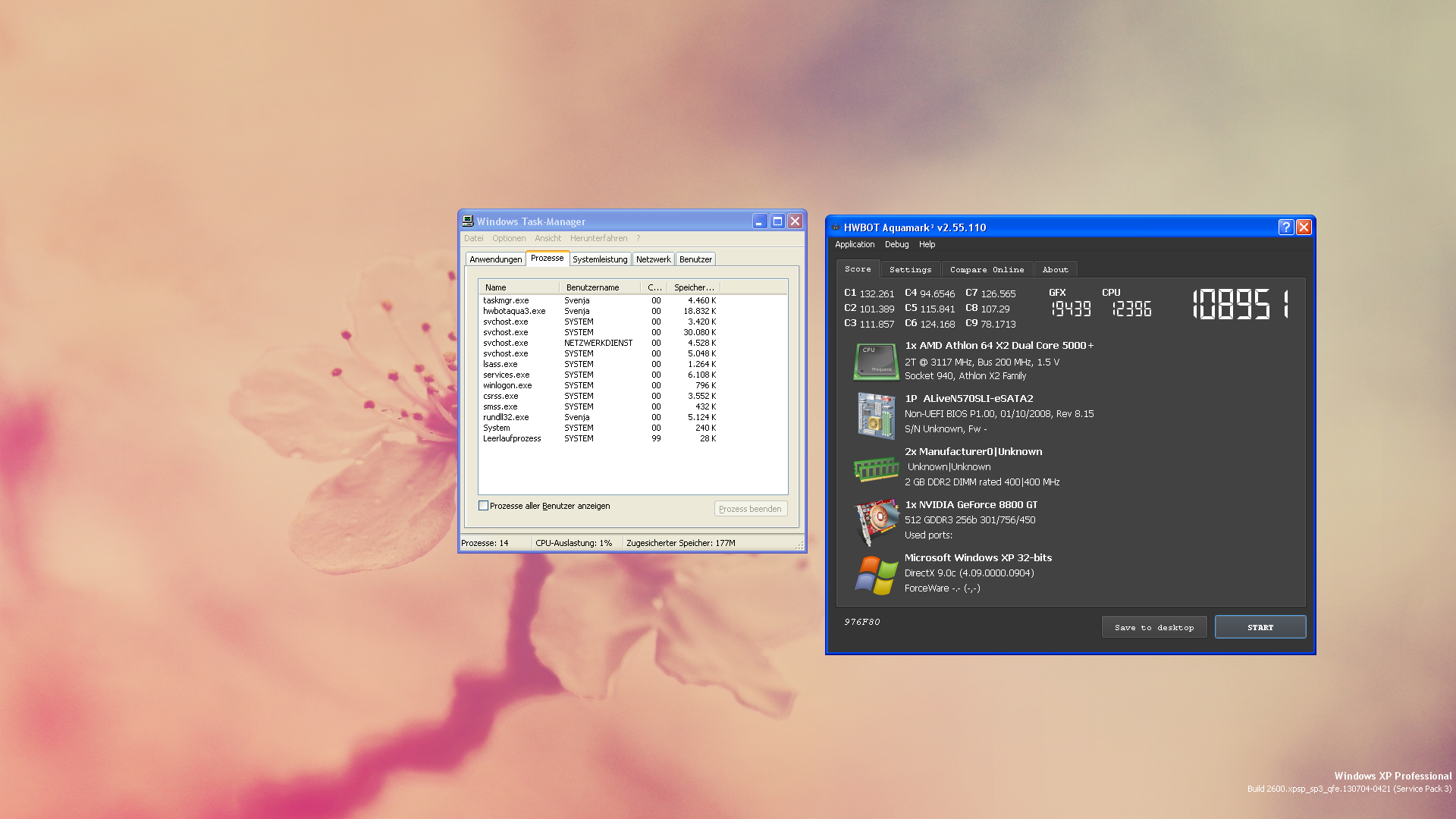Open the Herunterfahren menu
This screenshot has width=1456, height=819.
(x=599, y=238)
